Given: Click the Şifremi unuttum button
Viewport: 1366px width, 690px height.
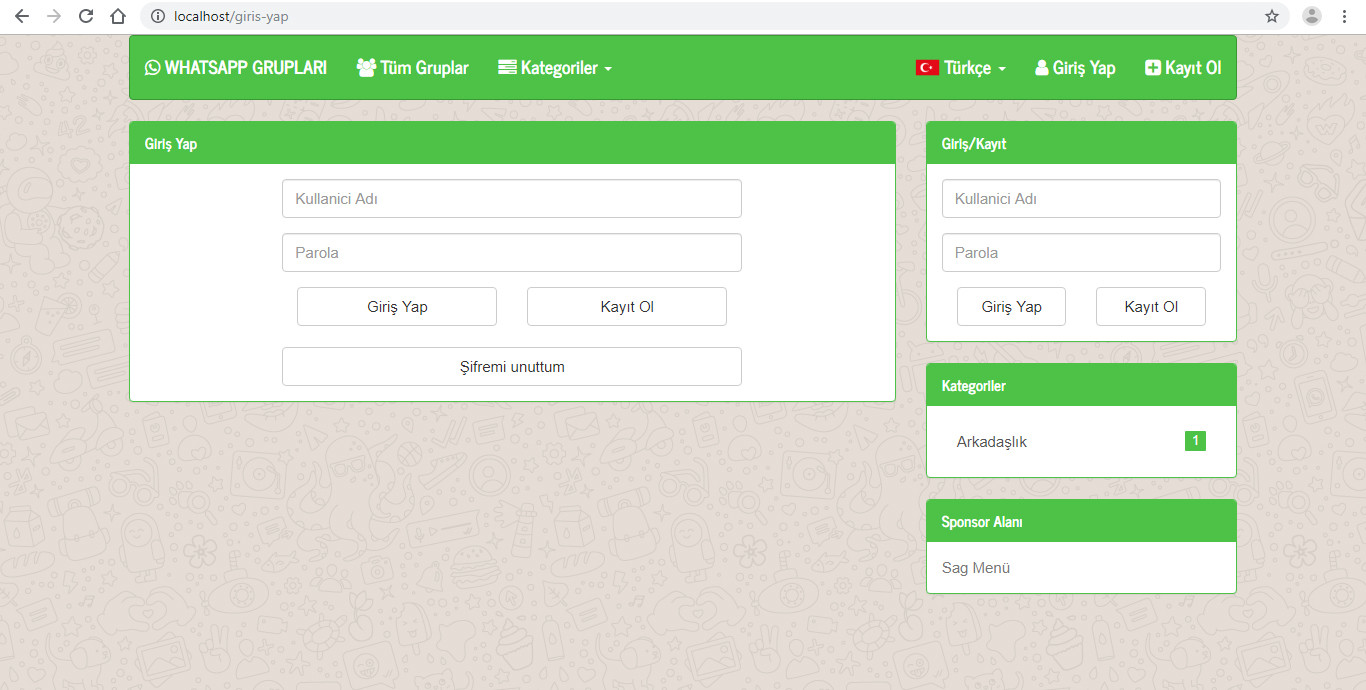Looking at the screenshot, I should click(512, 367).
